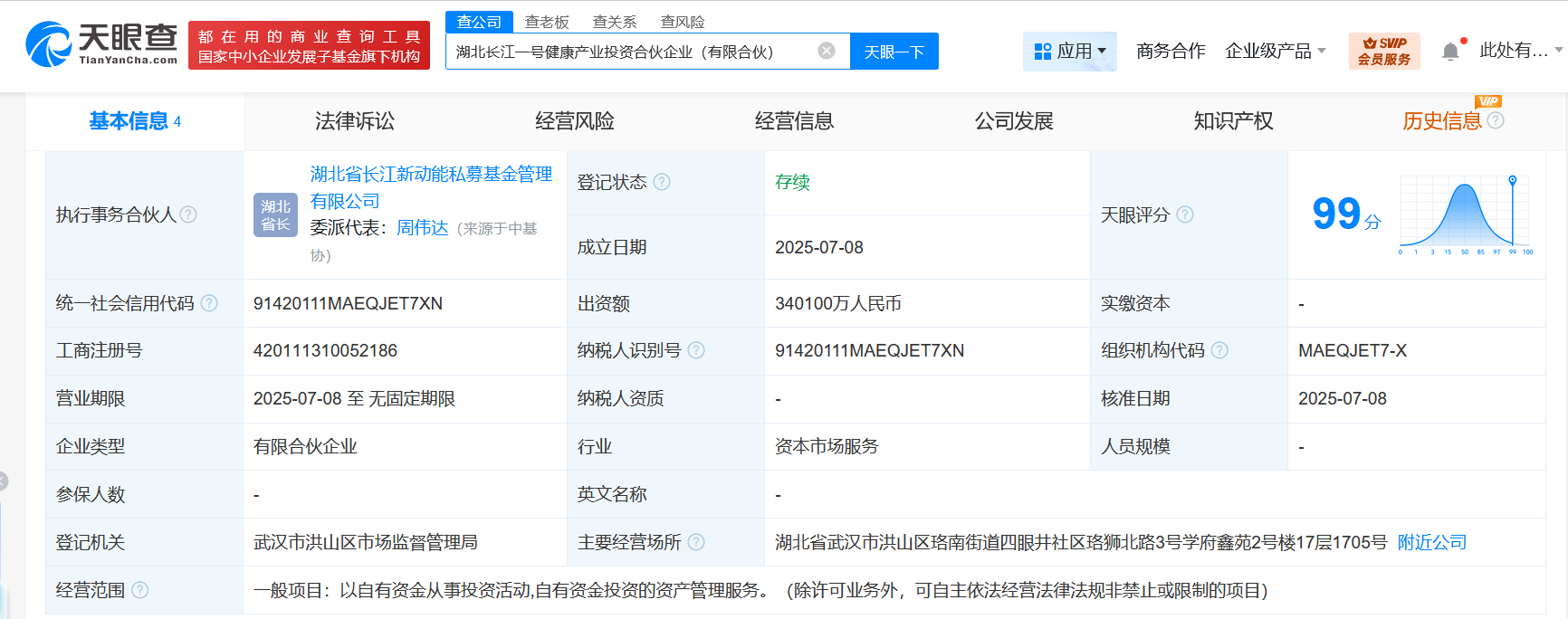Click the SVIP member service badge

[1383, 51]
